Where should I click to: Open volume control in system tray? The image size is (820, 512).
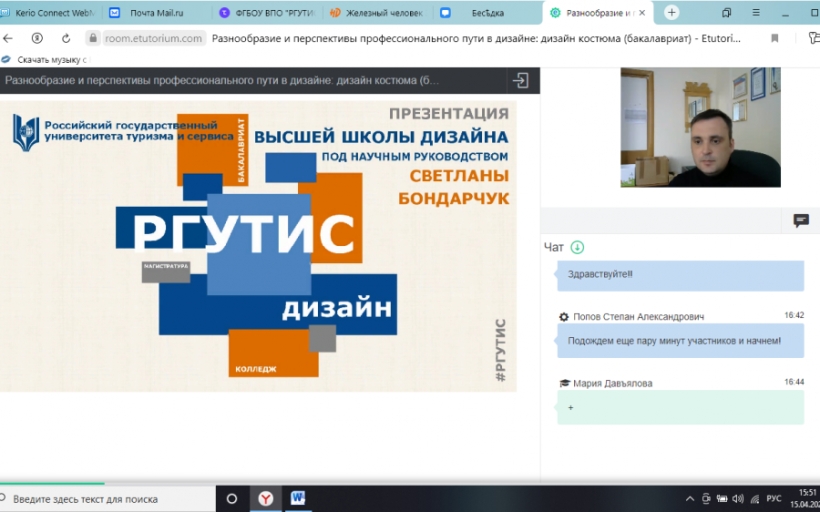click(x=738, y=499)
